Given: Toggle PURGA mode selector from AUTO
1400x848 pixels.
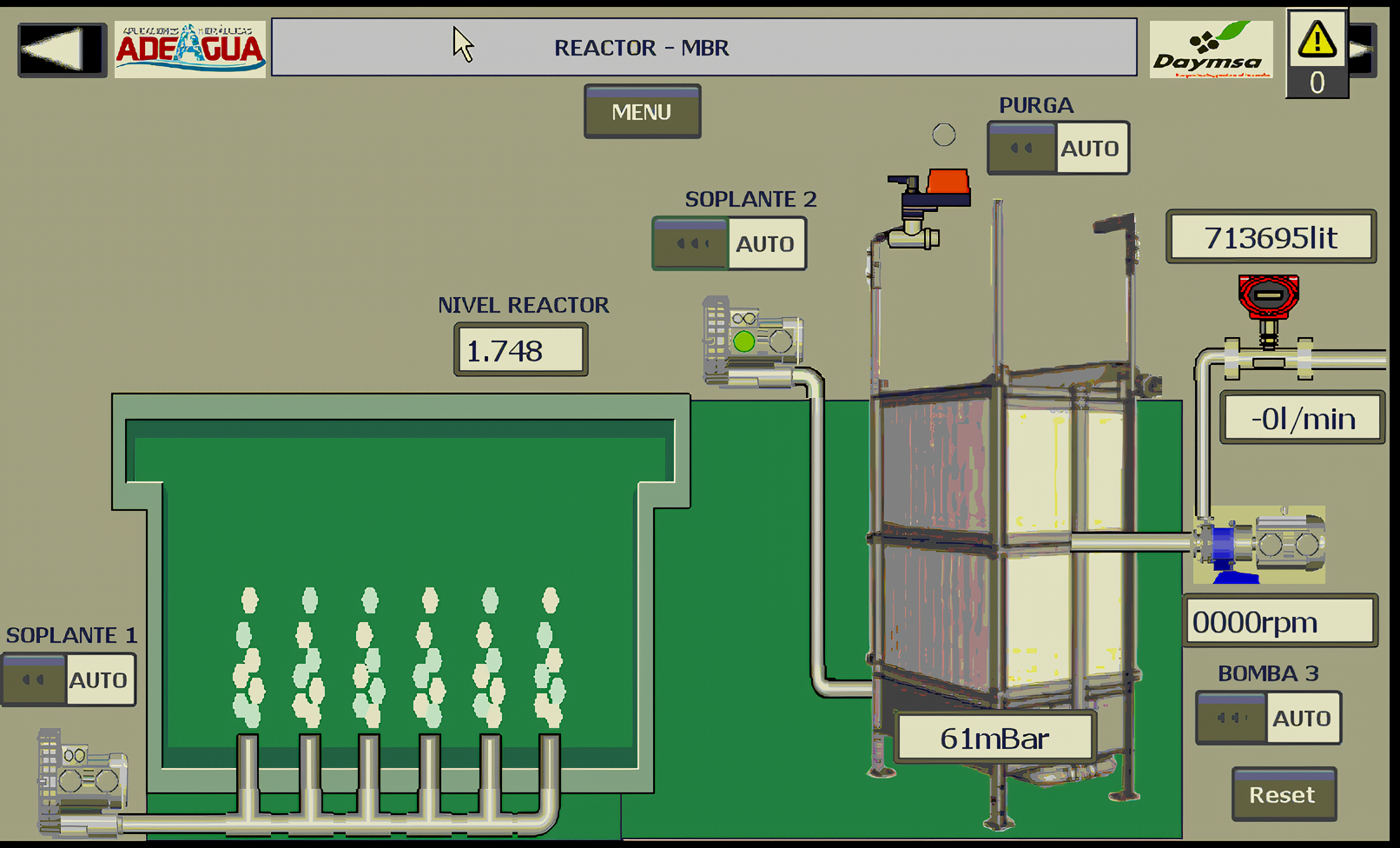Looking at the screenshot, I should [x=1057, y=149].
